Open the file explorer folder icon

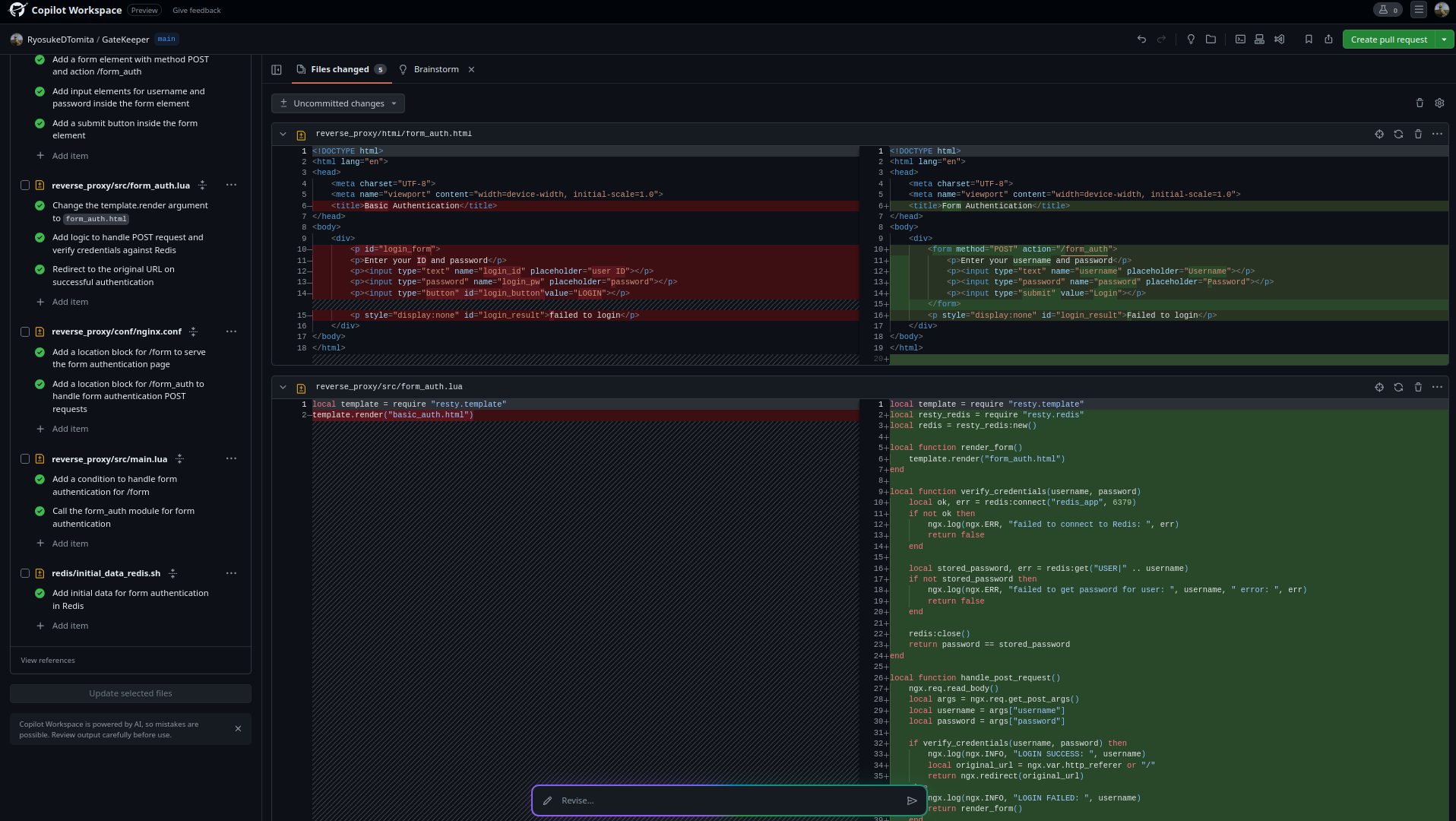[1211, 40]
